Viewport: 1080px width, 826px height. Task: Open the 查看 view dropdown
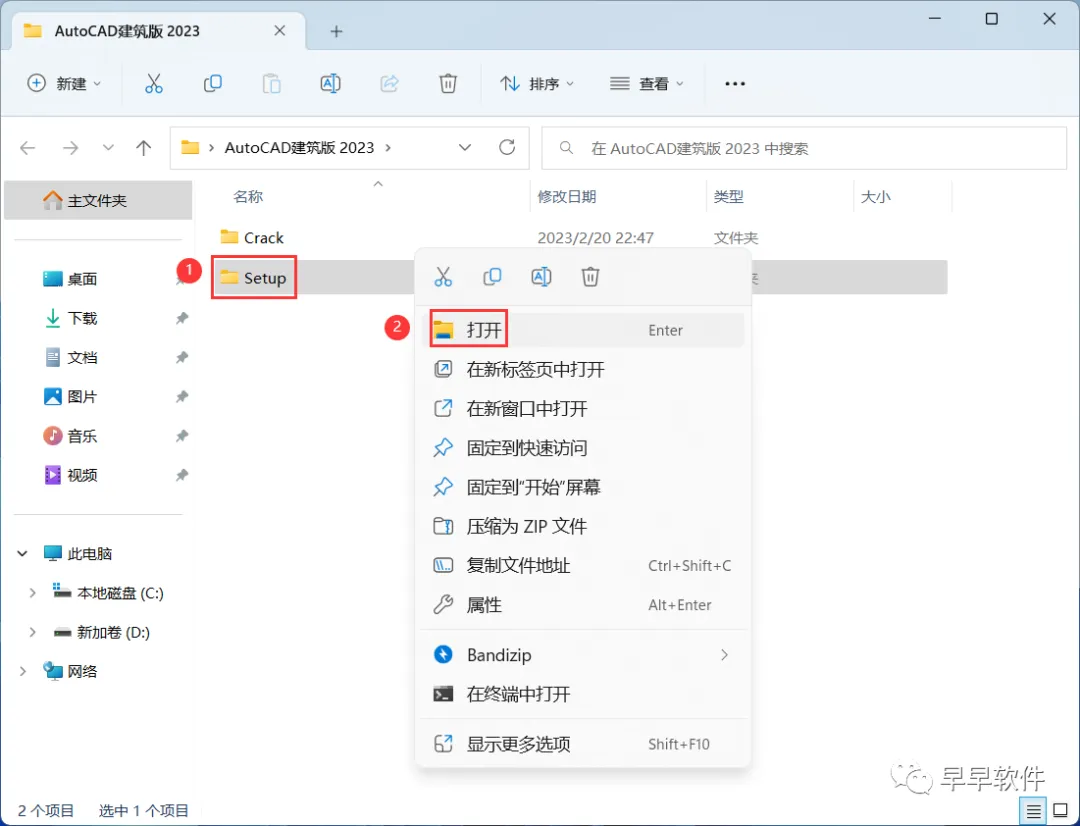pos(647,83)
